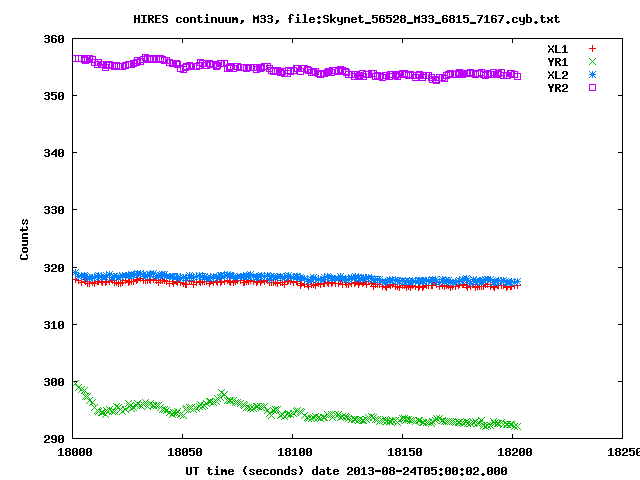This screenshot has width=640, height=480.
Task: Click the 340 y-axis tick label
Action: [54, 153]
